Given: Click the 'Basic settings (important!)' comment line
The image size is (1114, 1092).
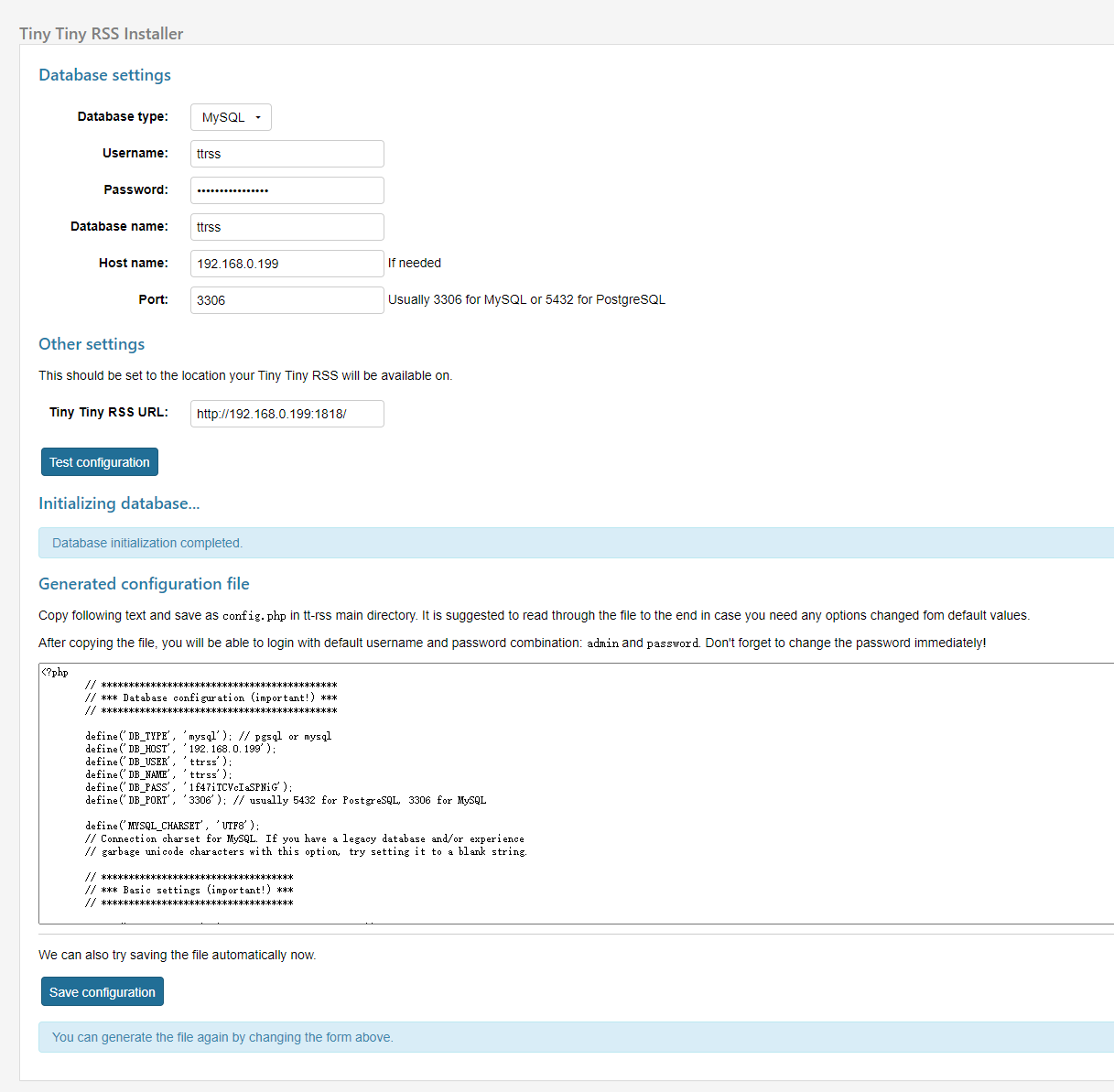Looking at the screenshot, I should click(x=189, y=890).
